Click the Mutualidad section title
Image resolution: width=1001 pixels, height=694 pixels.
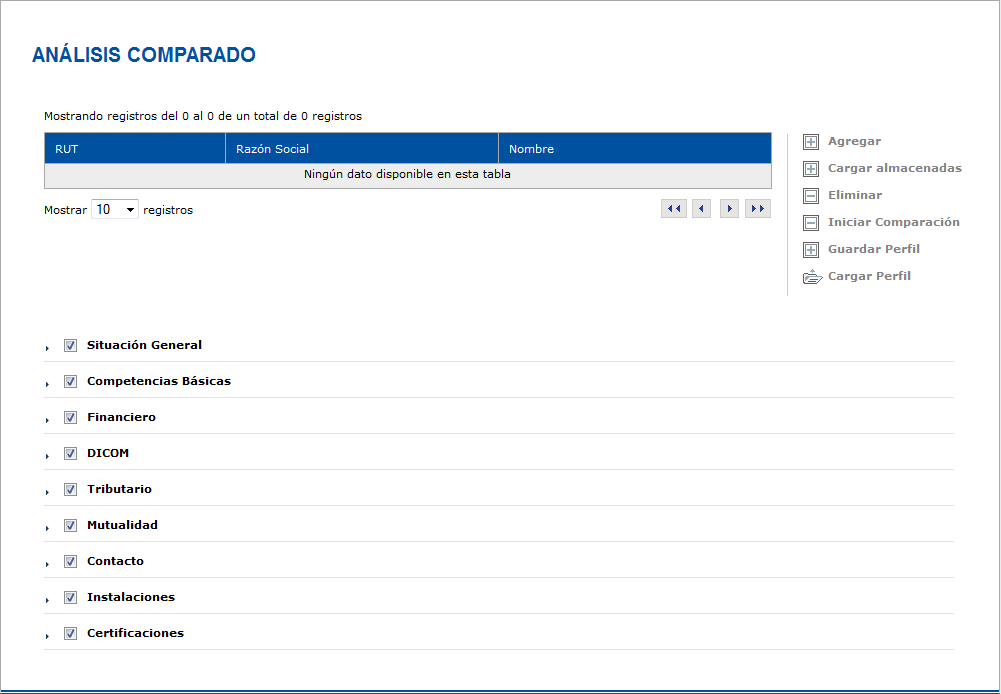click(x=122, y=525)
